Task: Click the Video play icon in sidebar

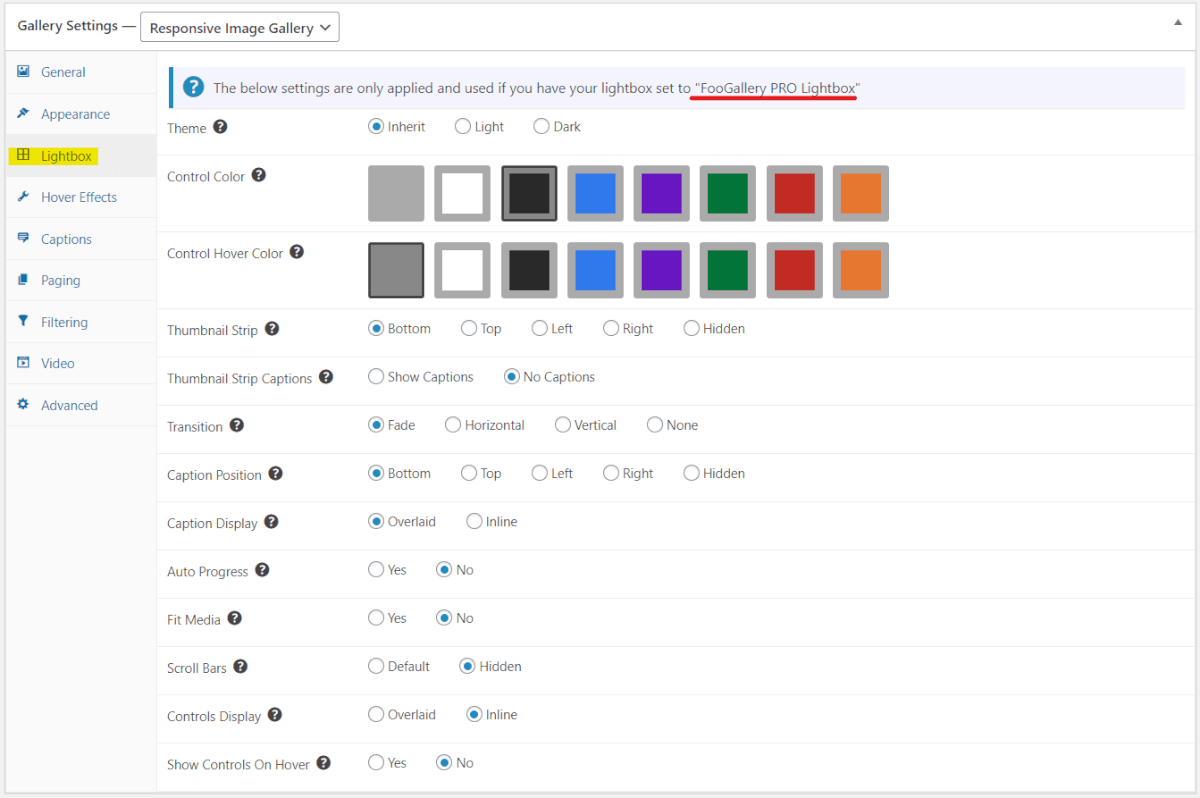Action: pyautogui.click(x=23, y=363)
